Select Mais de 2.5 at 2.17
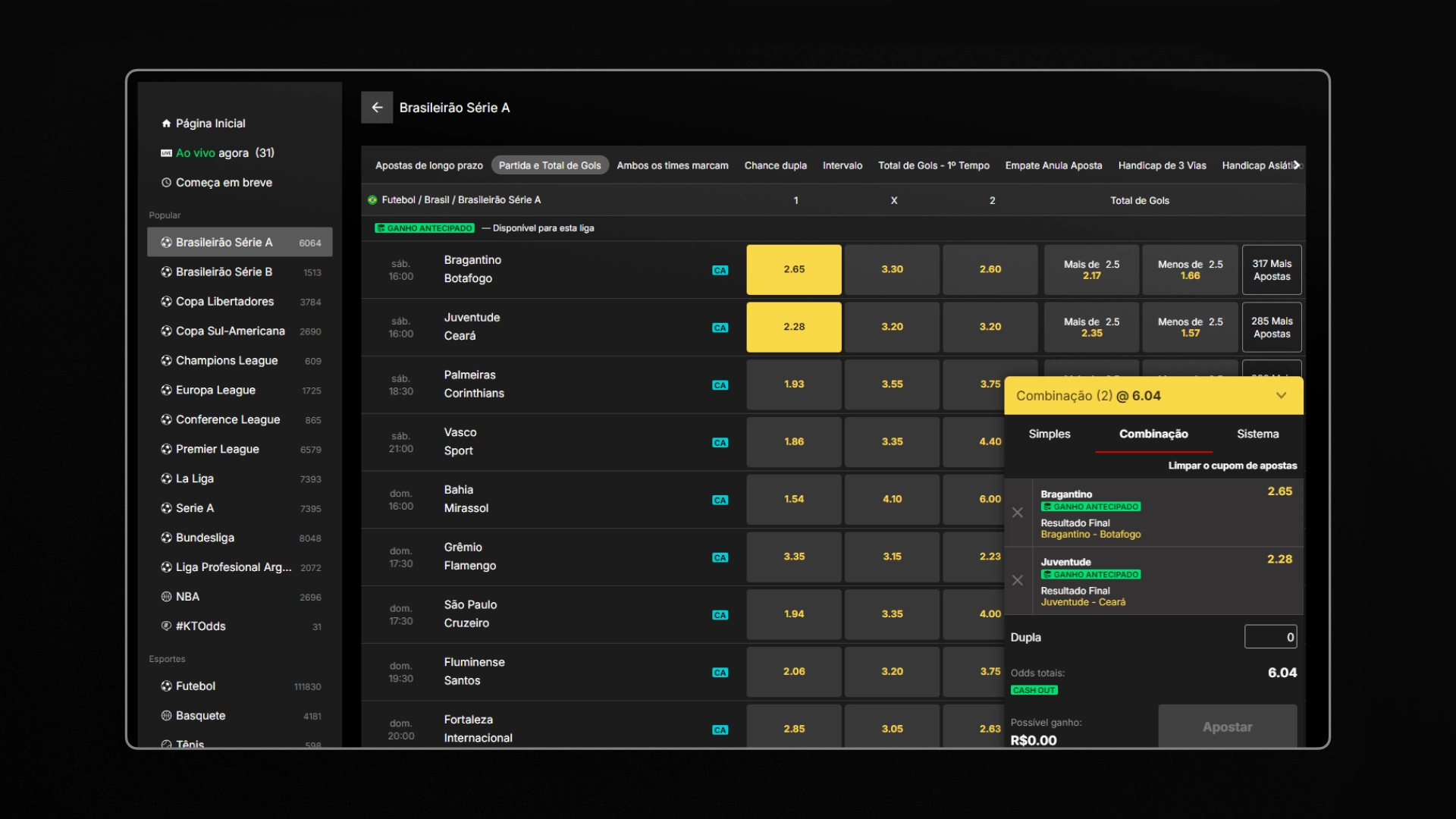Viewport: 1456px width, 819px height. [1091, 270]
